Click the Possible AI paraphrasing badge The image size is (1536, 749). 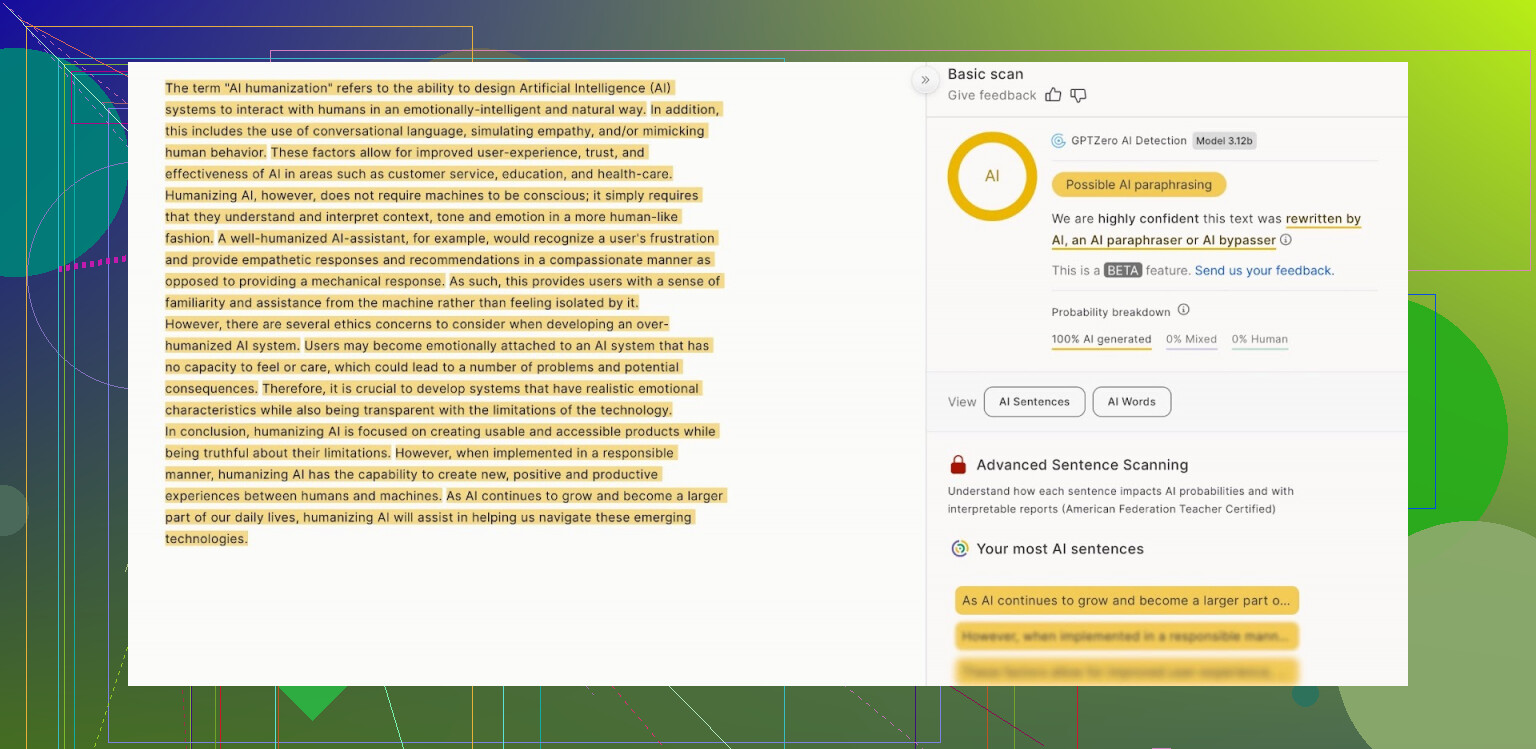coord(1138,185)
